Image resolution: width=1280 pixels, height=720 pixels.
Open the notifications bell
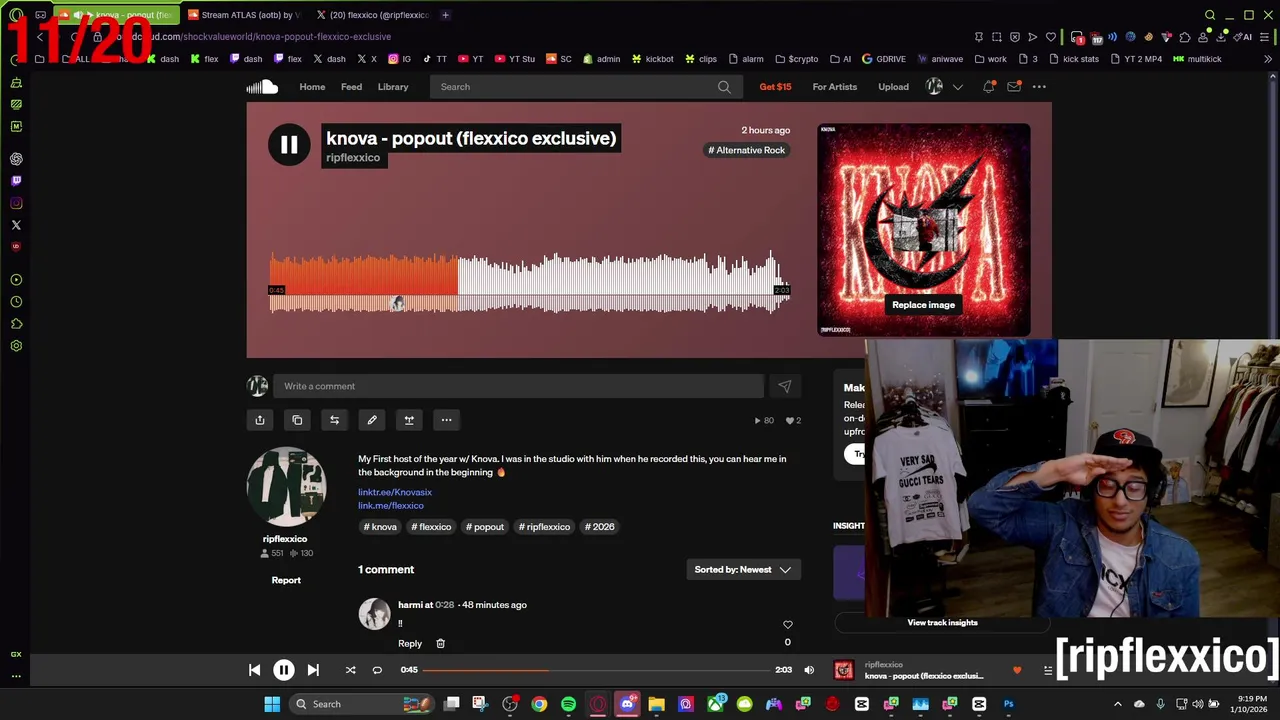(x=988, y=87)
